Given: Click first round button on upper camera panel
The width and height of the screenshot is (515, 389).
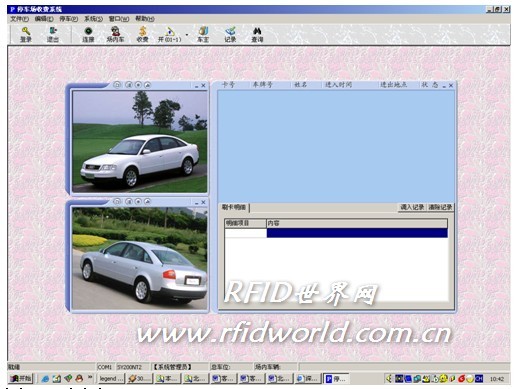Looking at the screenshot, I should 117,85.
